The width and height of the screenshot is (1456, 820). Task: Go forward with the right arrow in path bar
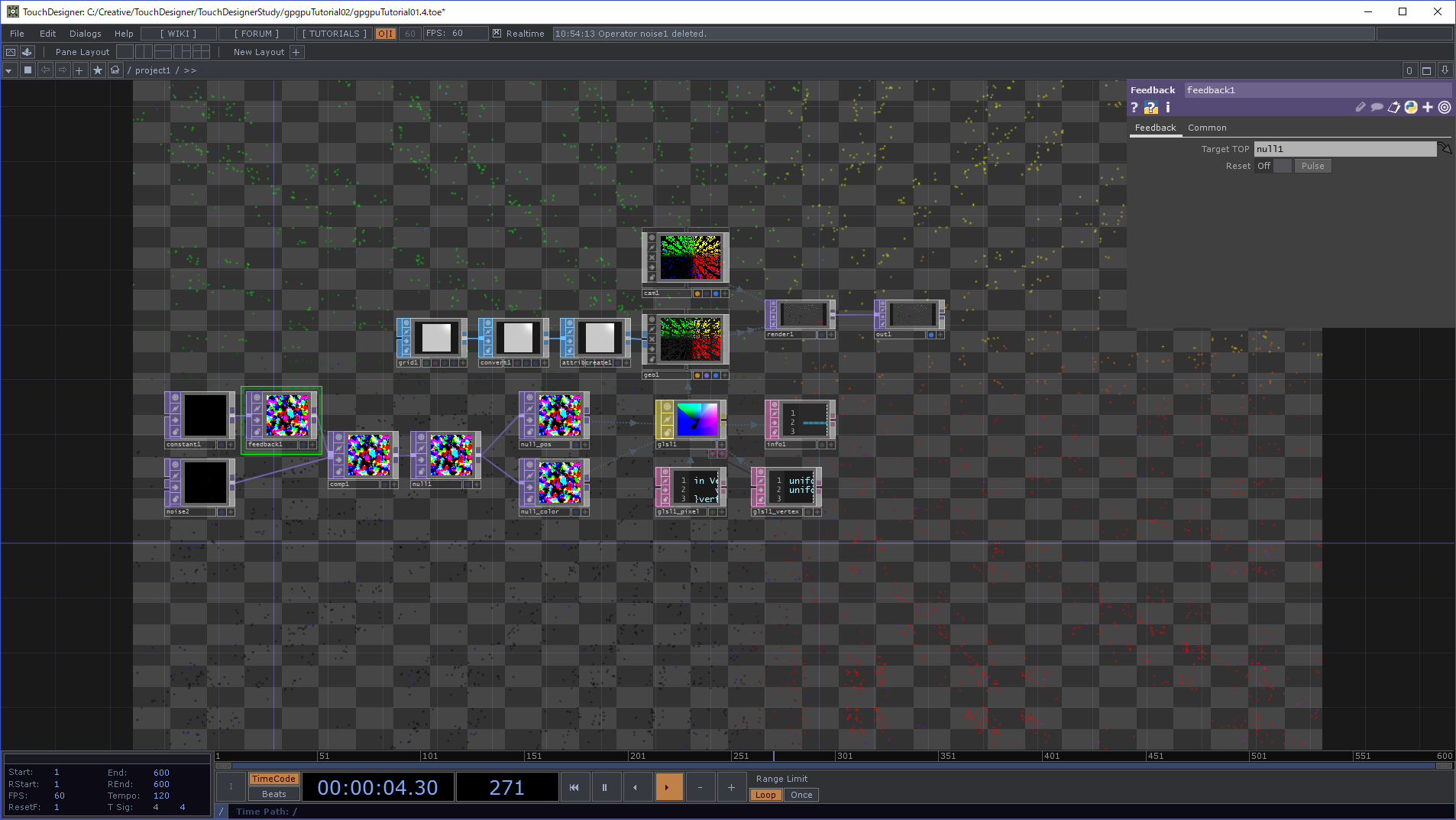click(63, 70)
